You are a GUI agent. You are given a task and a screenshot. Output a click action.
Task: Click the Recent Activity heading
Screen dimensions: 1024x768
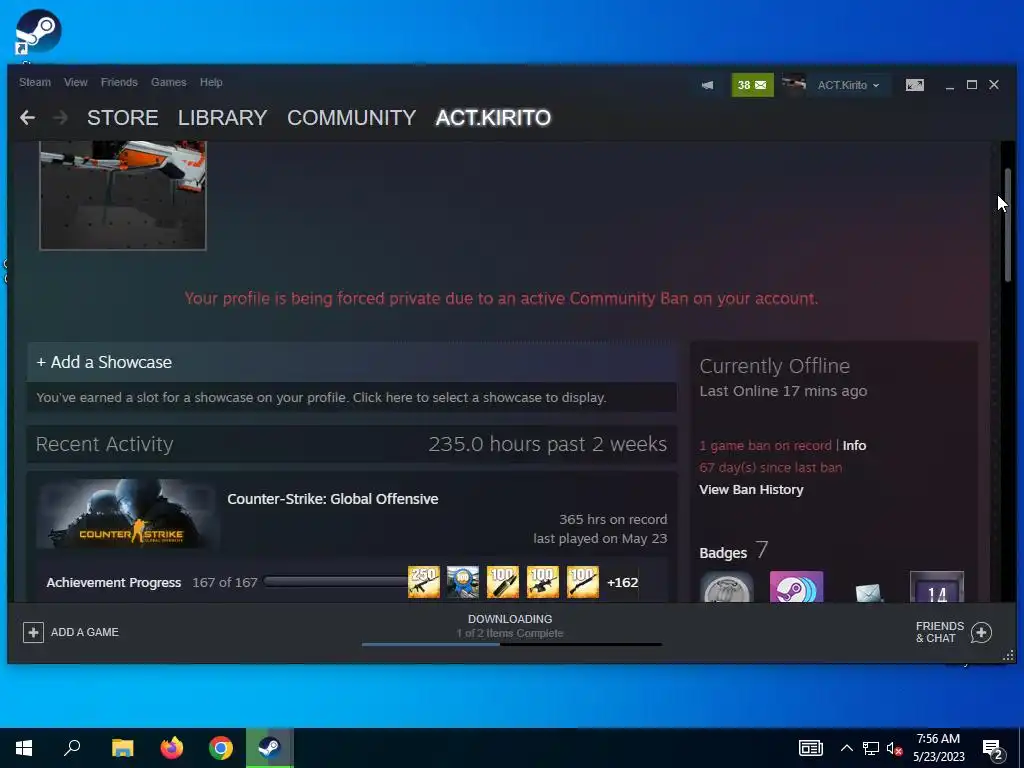(104, 444)
